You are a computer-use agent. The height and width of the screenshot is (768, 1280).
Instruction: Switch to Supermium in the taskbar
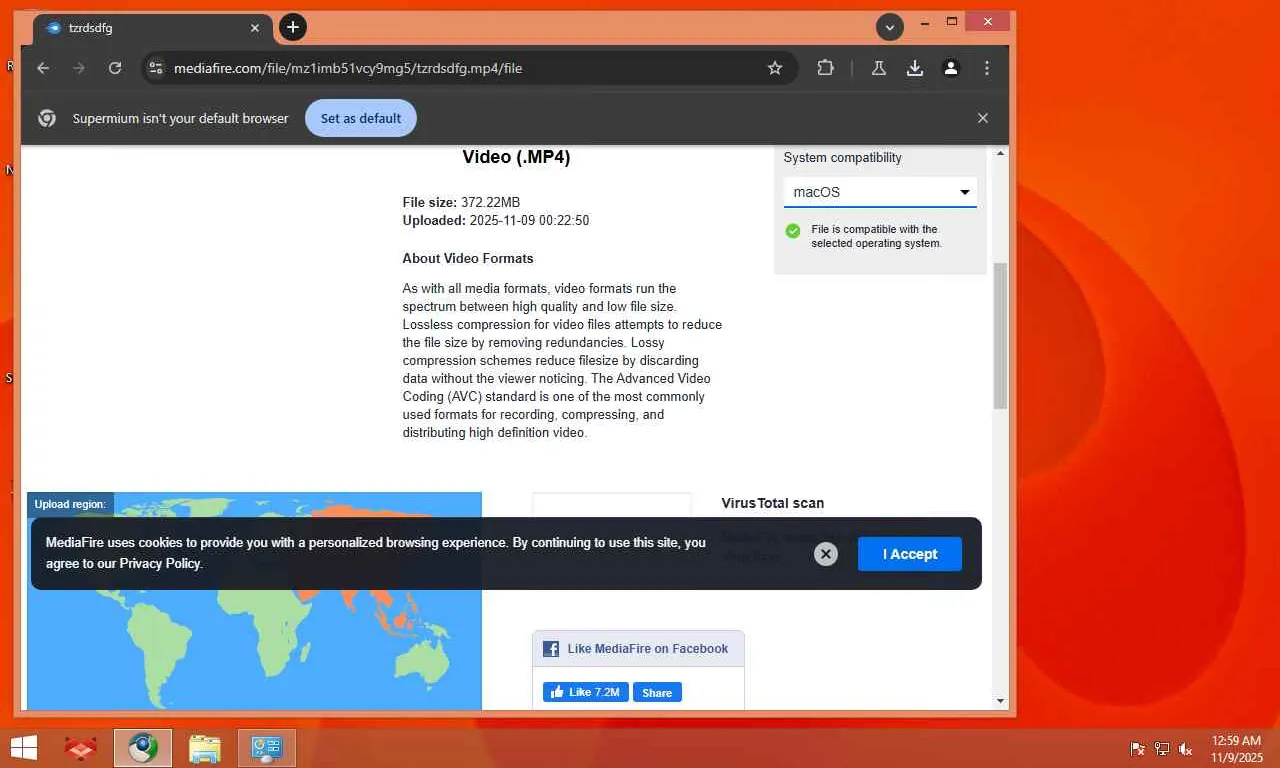pyautogui.click(x=143, y=748)
